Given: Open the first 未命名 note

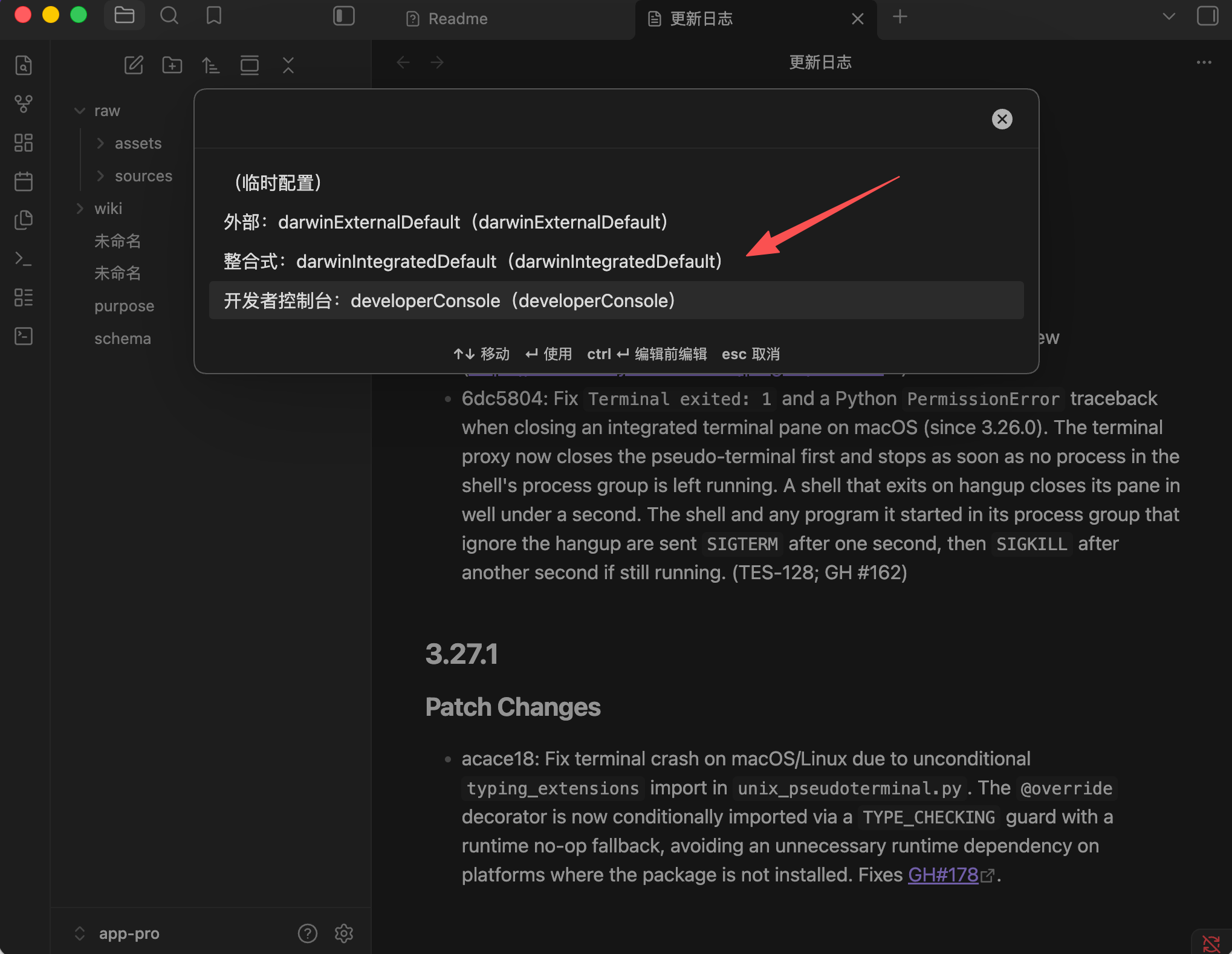Looking at the screenshot, I should [118, 241].
